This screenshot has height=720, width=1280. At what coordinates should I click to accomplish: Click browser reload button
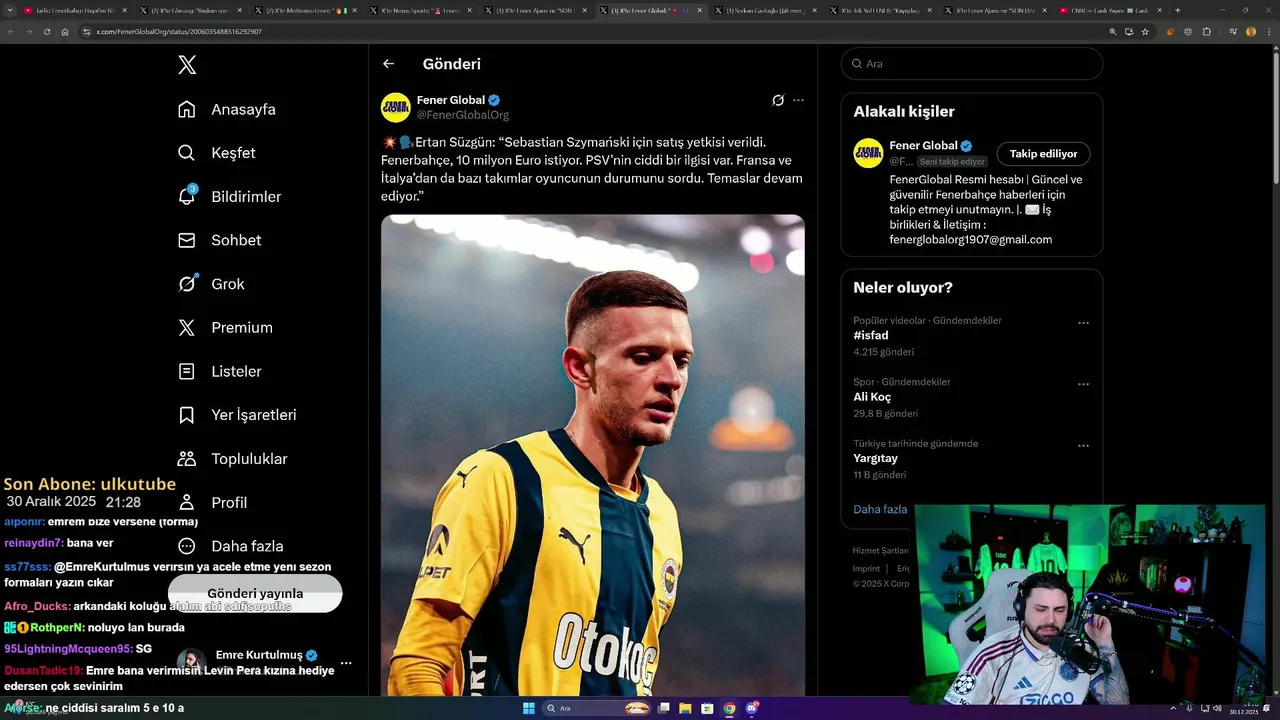[47, 32]
